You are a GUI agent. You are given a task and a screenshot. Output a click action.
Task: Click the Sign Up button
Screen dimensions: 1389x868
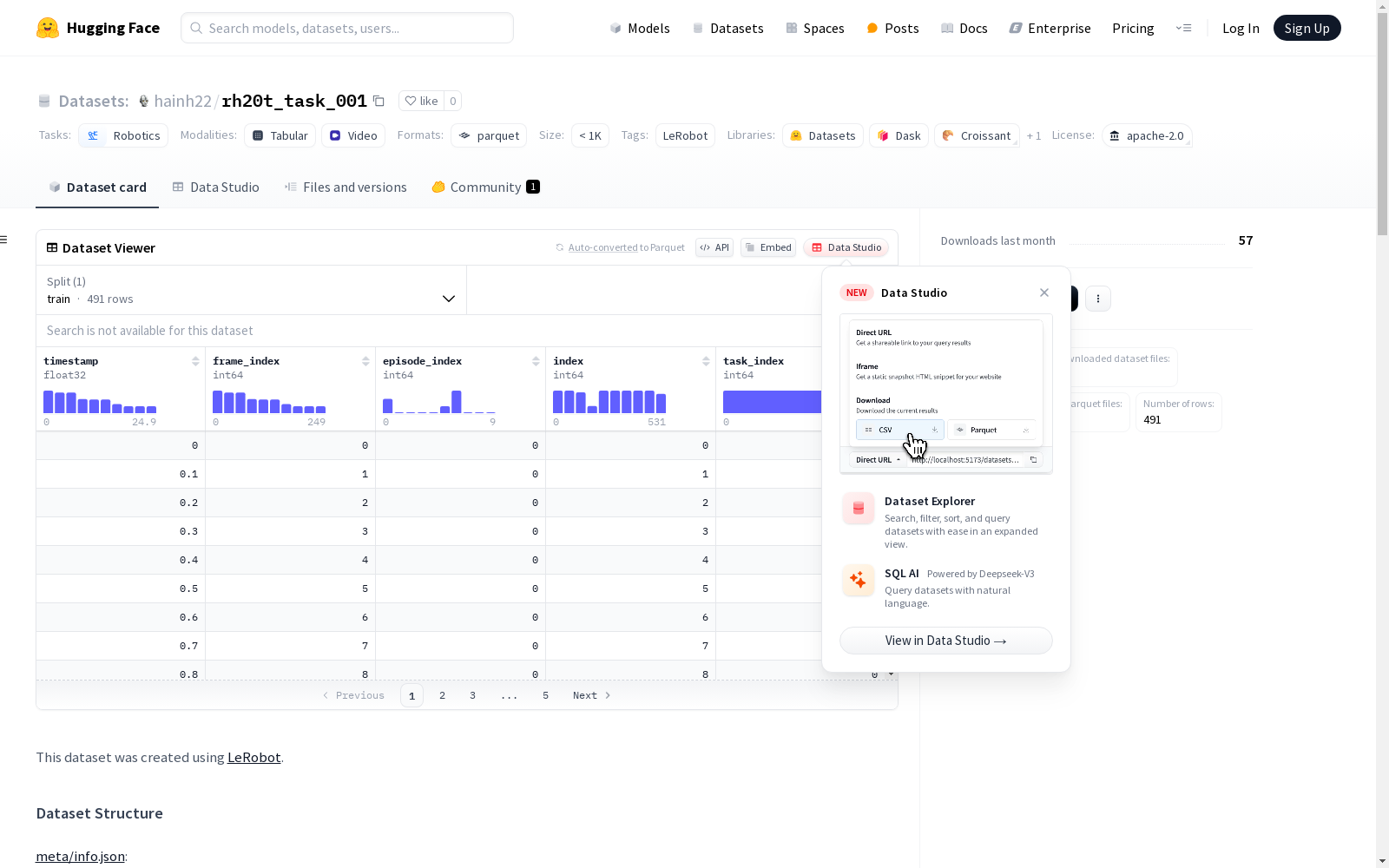click(1307, 28)
